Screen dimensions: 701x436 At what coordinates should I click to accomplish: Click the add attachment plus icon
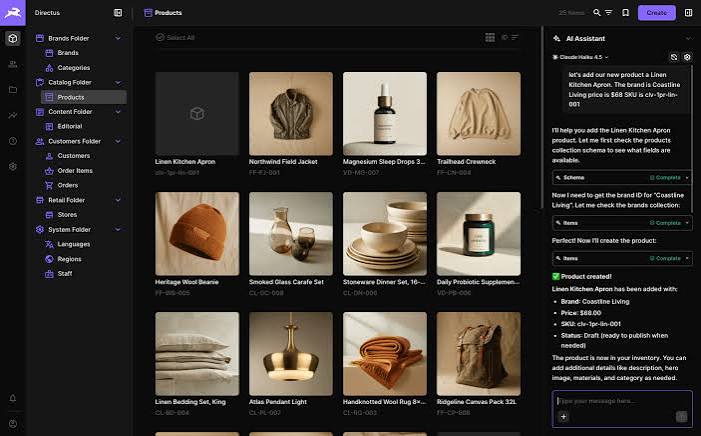tap(563, 416)
